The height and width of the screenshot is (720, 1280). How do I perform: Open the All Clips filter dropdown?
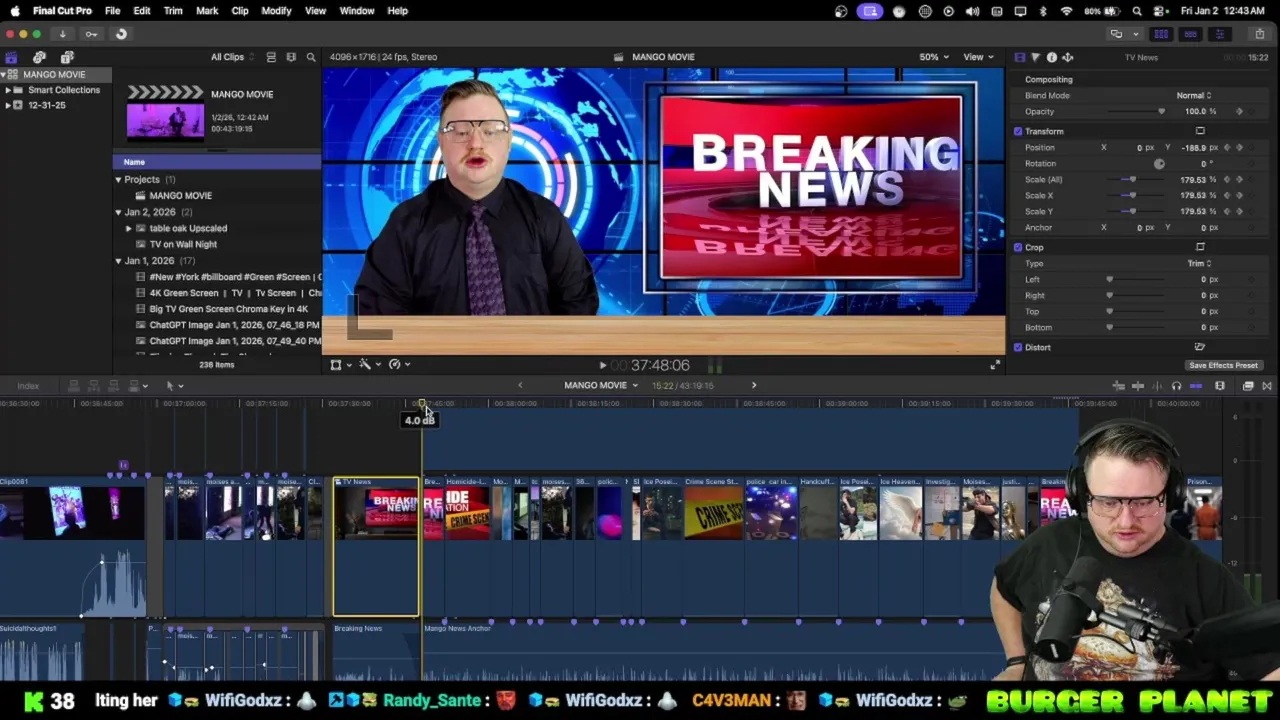point(233,57)
